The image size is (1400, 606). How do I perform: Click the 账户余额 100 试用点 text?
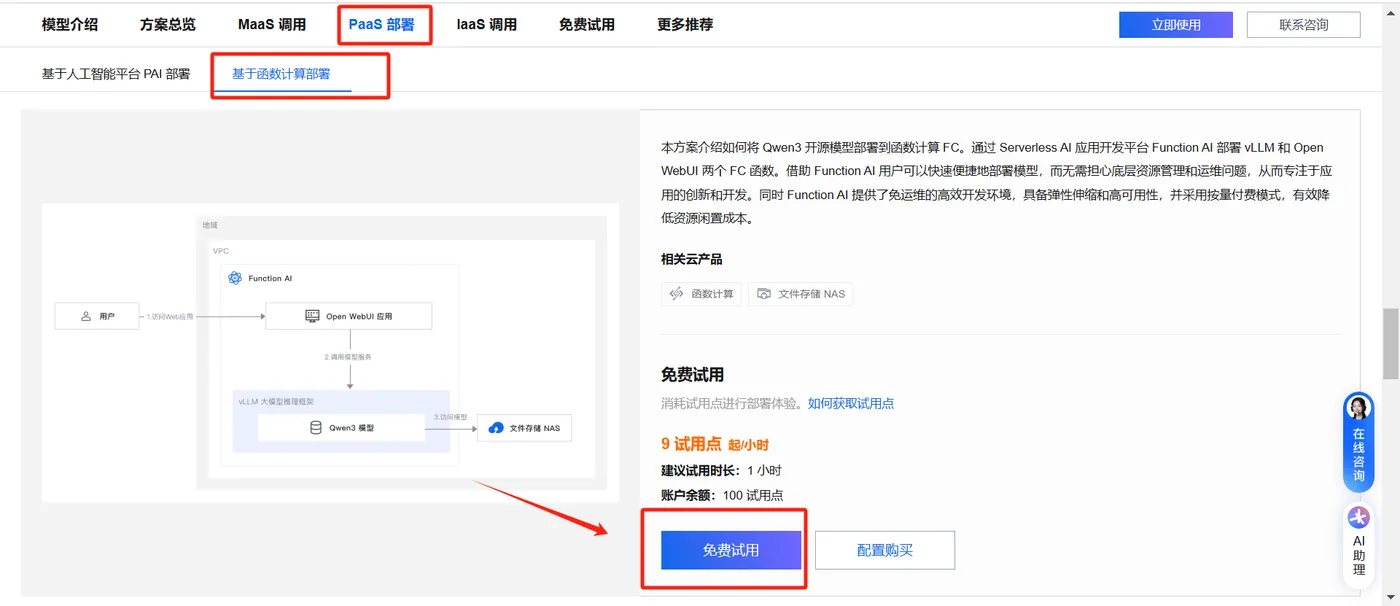(722, 495)
